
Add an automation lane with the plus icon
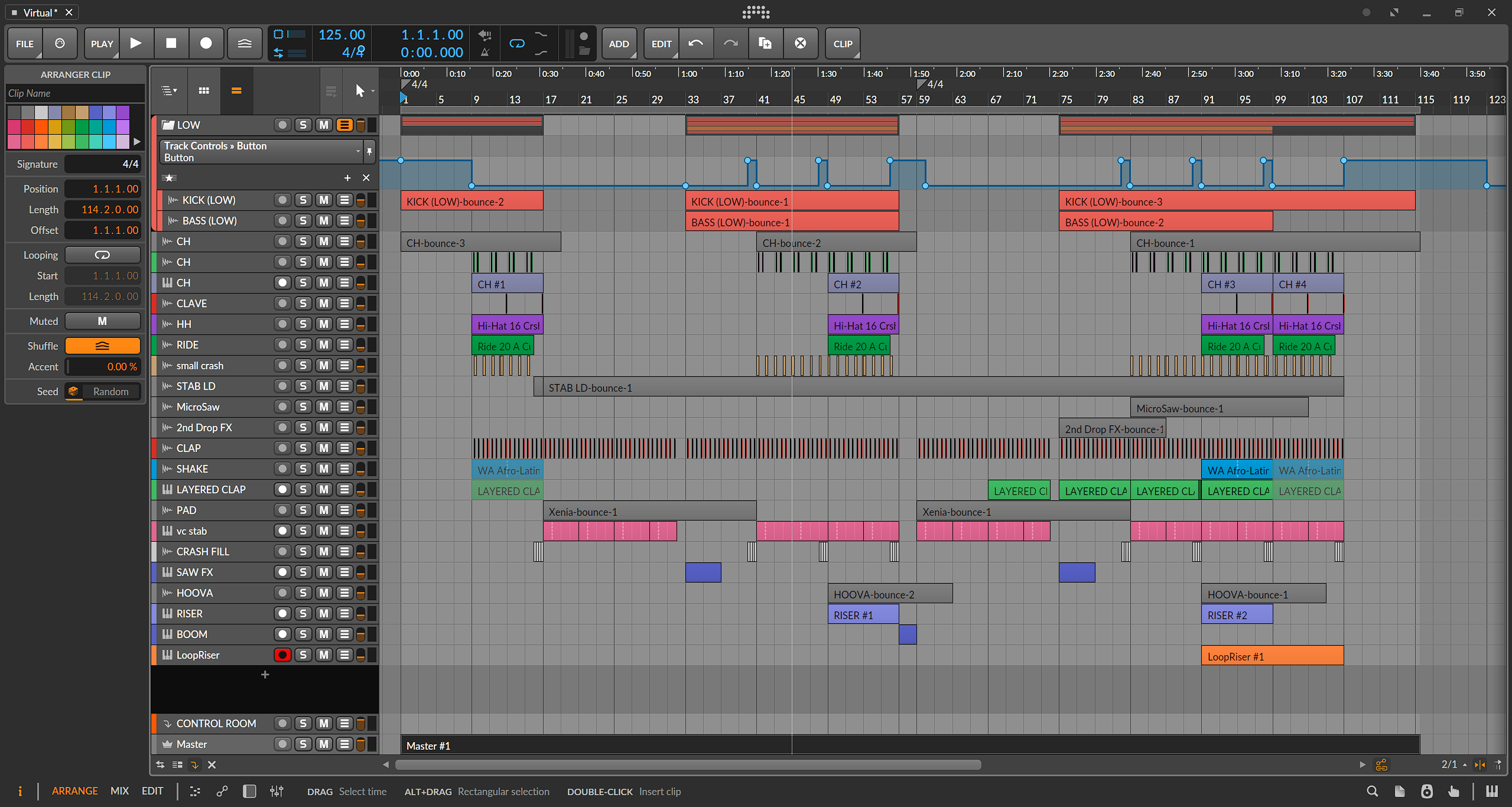[x=347, y=178]
